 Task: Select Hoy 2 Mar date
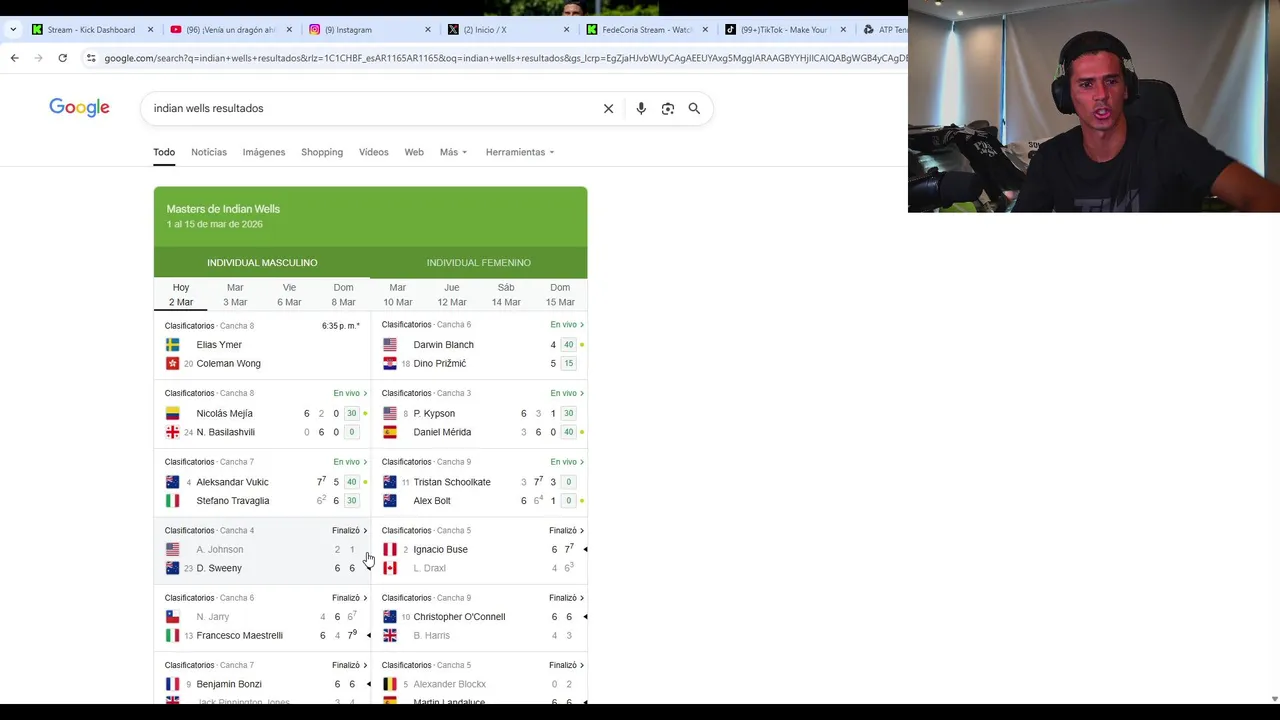point(181,295)
